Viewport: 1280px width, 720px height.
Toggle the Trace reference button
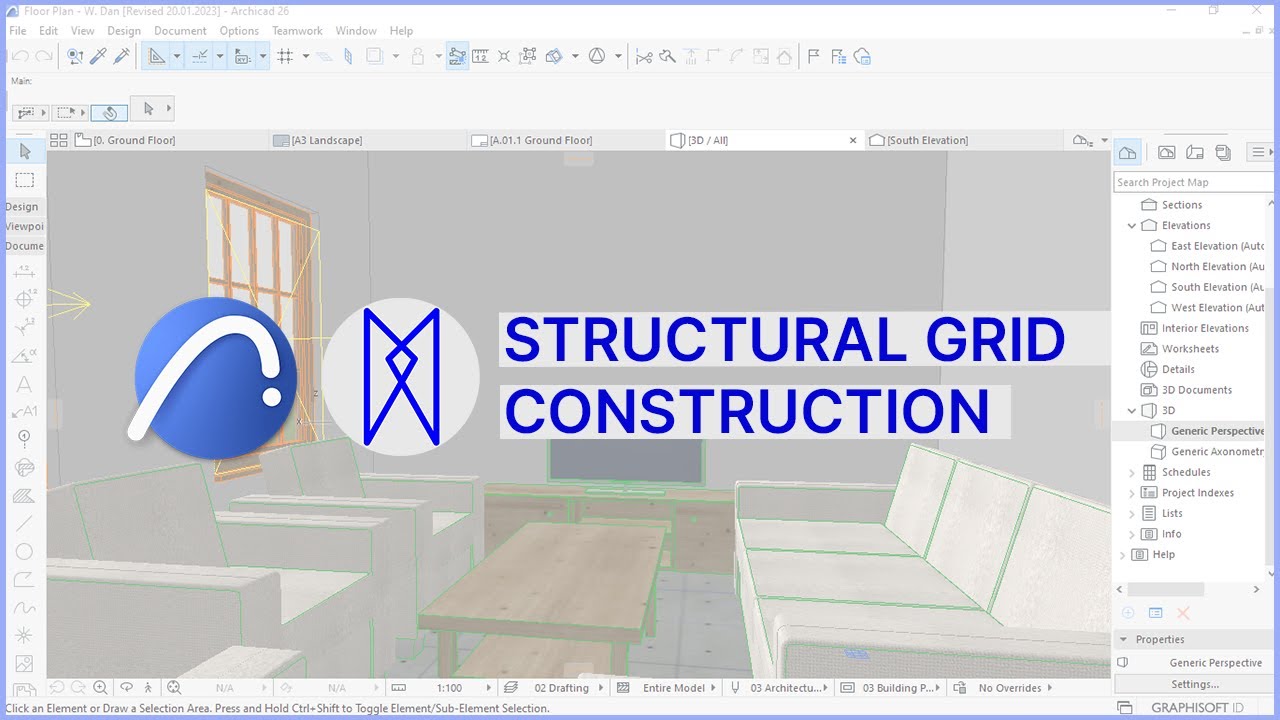[375, 57]
